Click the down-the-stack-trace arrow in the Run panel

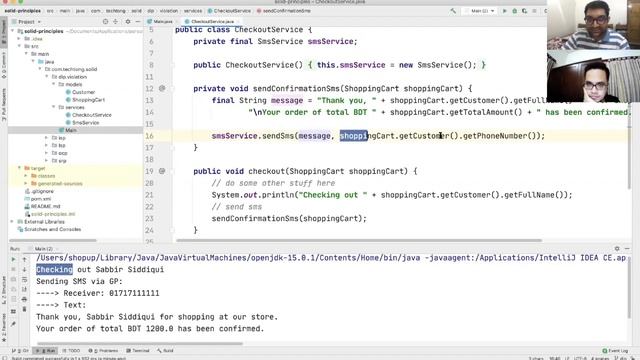24,269
